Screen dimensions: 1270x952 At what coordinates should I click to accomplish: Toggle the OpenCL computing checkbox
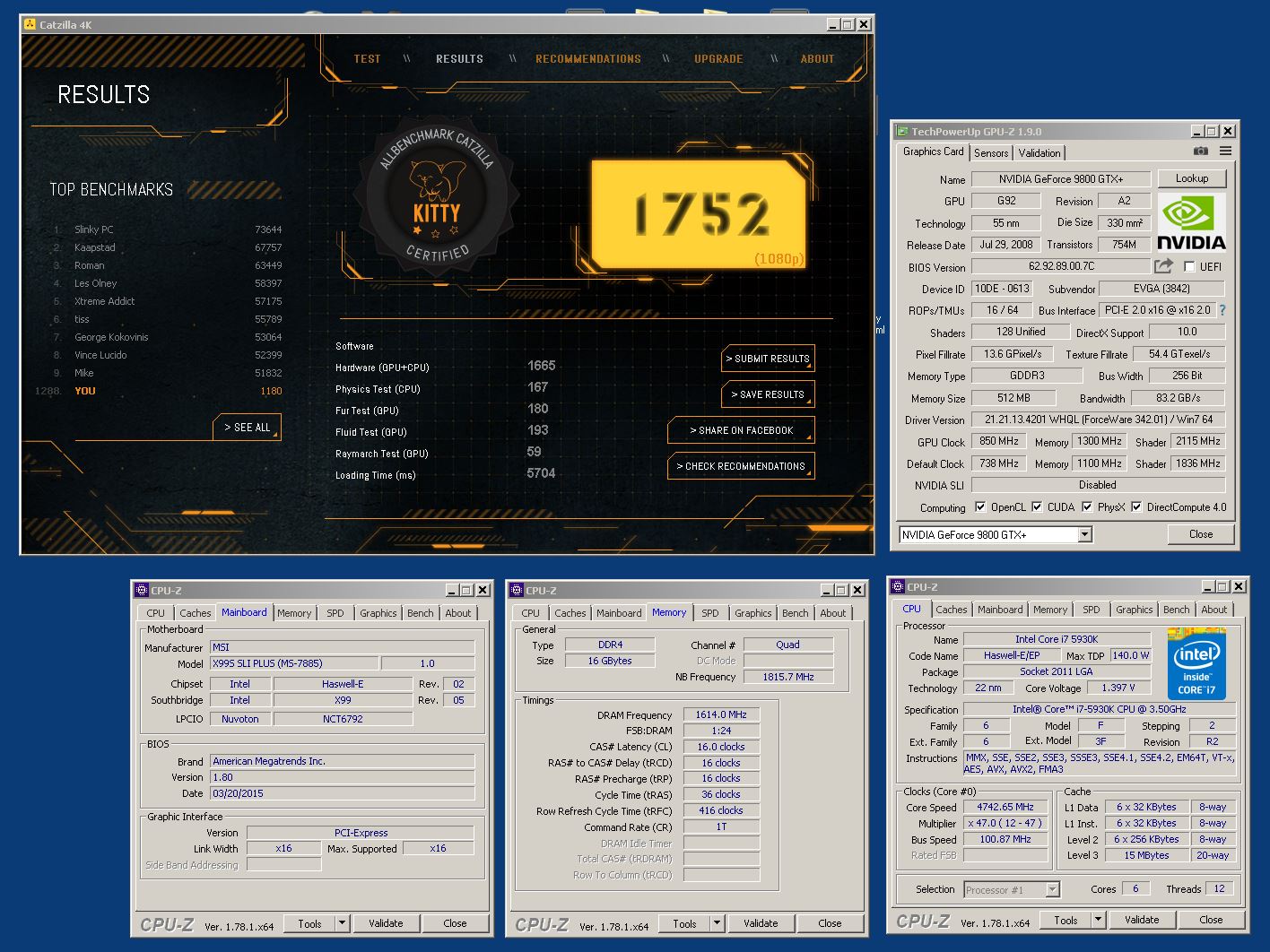point(980,506)
